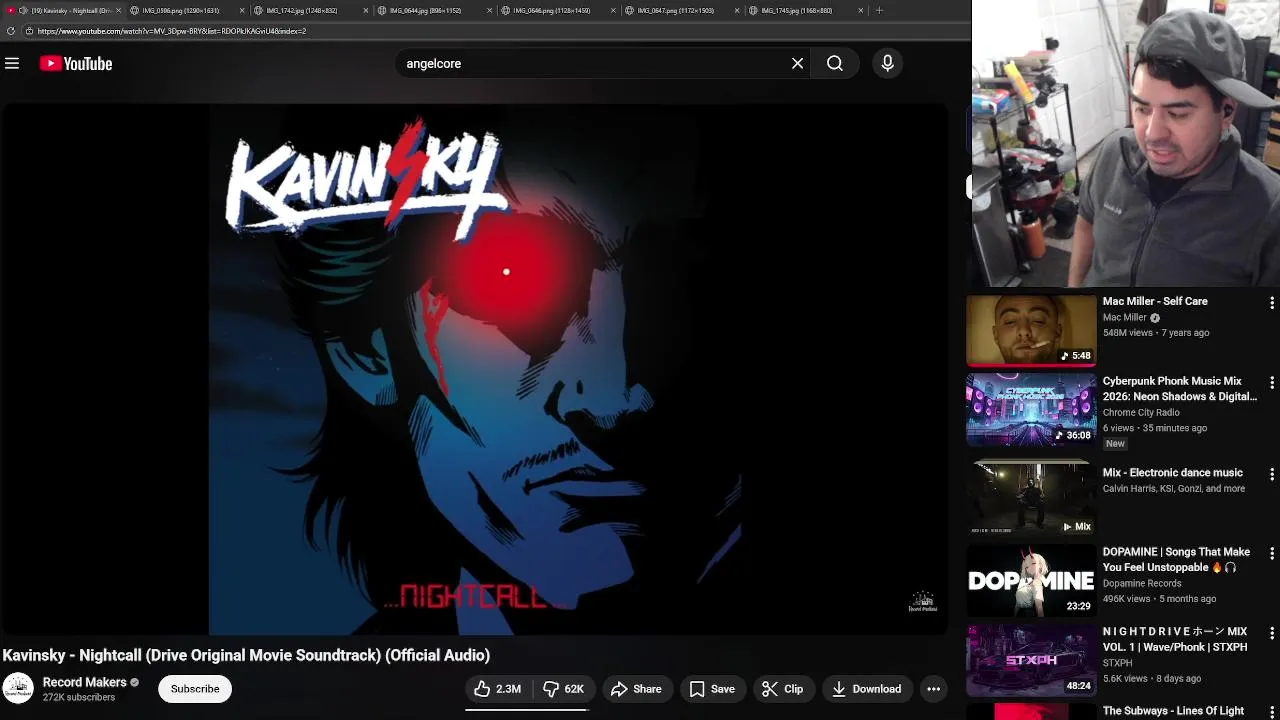Click the Chrome City Radio channel name
The width and height of the screenshot is (1280, 720).
1141,412
